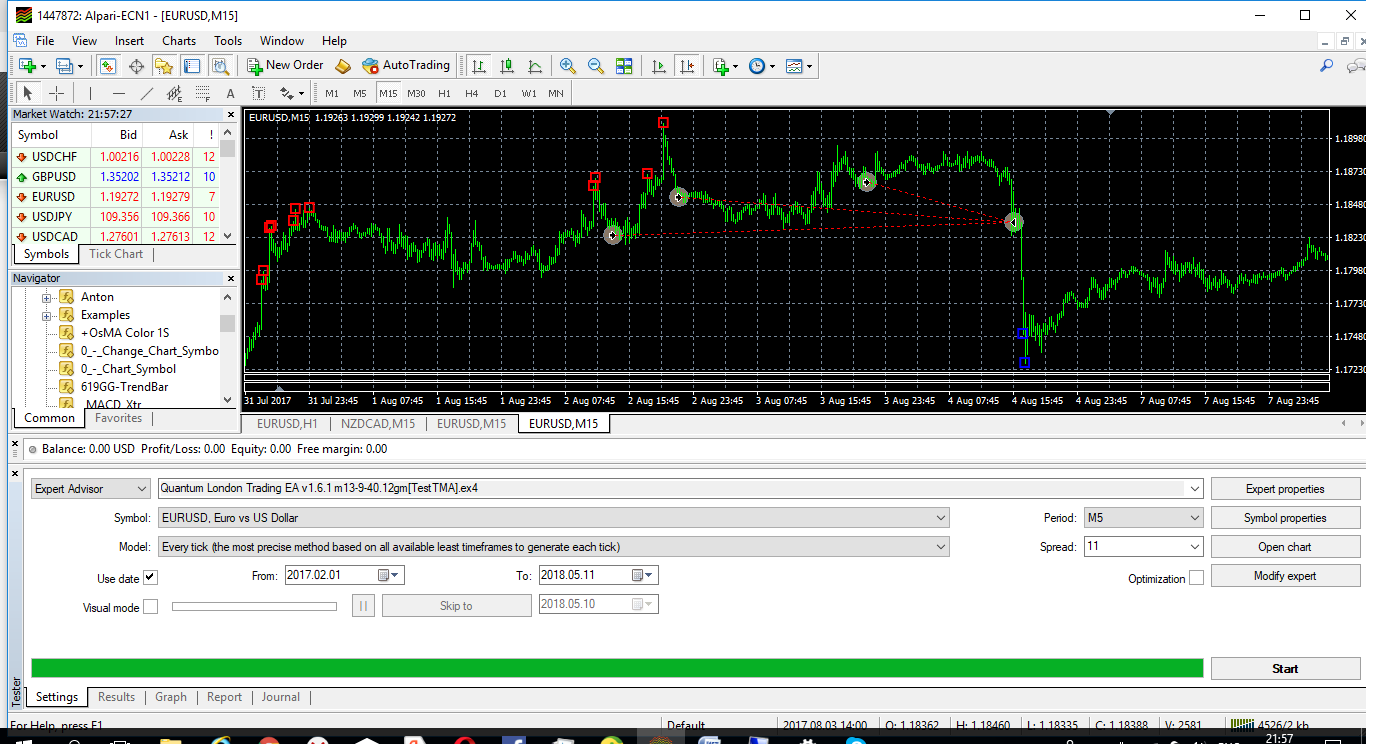Enable the Visual mode checkbox

click(150, 607)
